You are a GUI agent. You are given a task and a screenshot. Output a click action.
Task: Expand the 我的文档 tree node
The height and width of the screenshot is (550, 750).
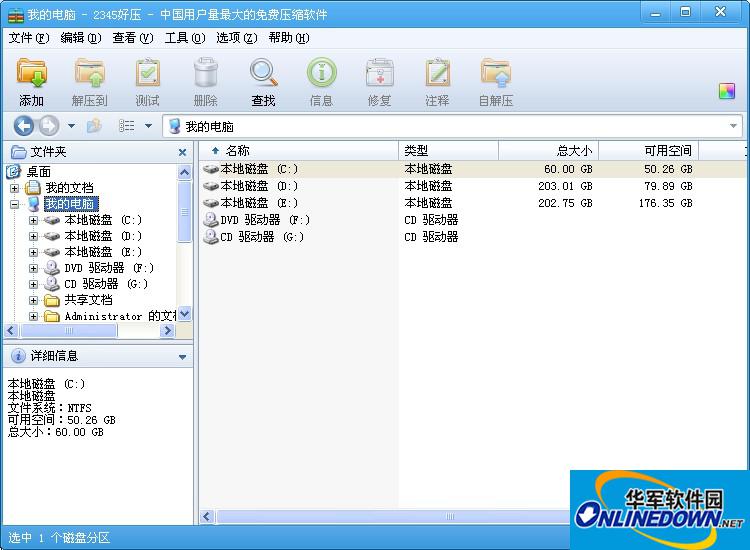pyautogui.click(x=14, y=188)
